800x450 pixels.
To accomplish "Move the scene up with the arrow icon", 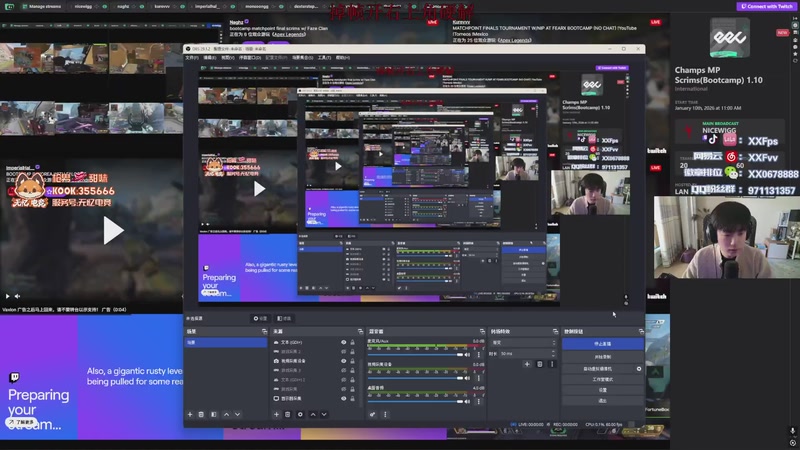I will click(226, 414).
